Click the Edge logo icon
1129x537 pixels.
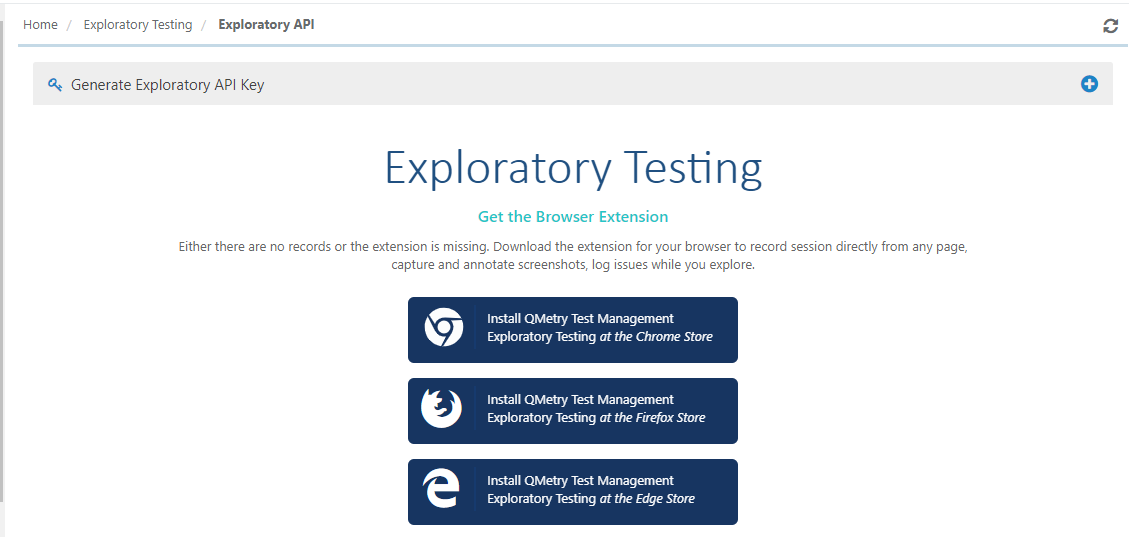tap(441, 491)
